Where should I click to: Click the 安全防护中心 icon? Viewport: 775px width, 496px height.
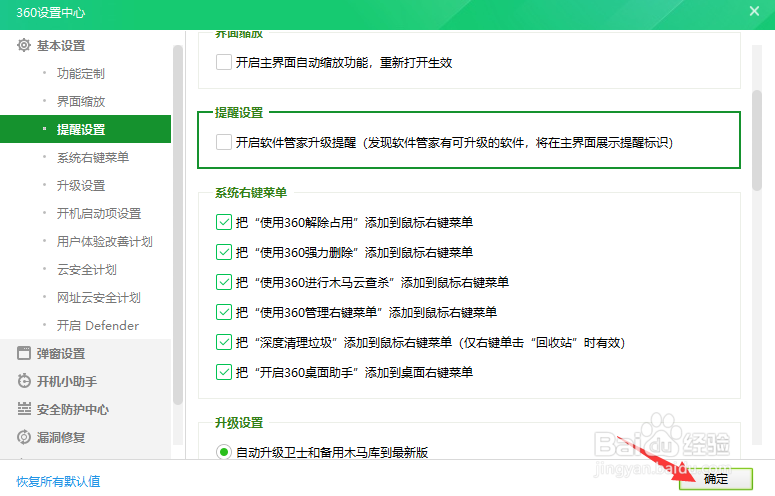tap(23, 409)
